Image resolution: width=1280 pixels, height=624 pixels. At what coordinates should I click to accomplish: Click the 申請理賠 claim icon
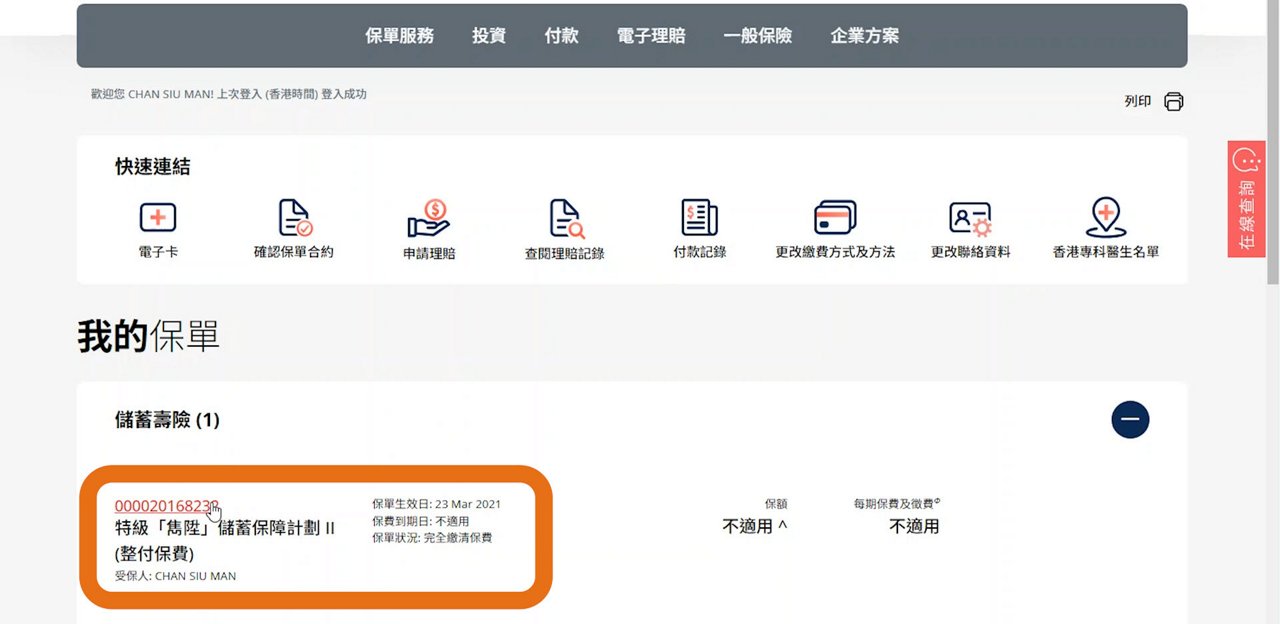[429, 218]
